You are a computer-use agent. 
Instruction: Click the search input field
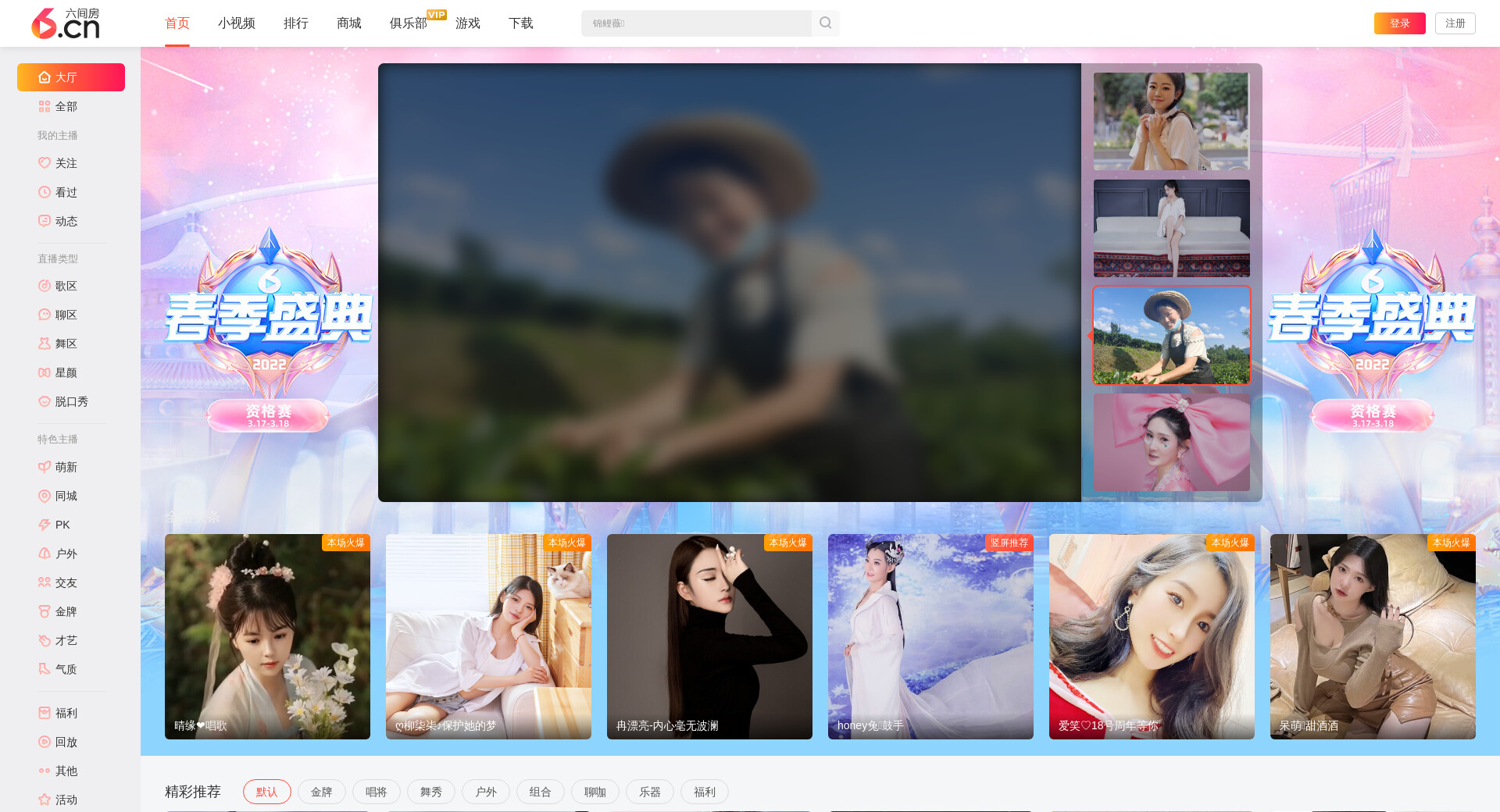[695, 23]
